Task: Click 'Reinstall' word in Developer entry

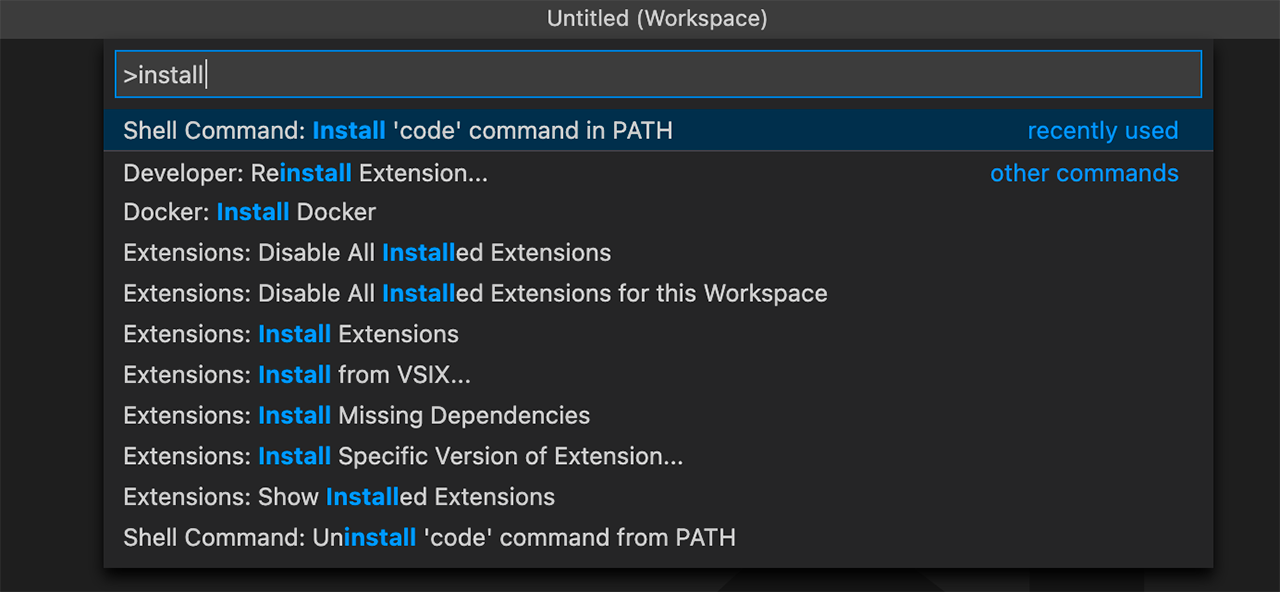Action: point(301,173)
